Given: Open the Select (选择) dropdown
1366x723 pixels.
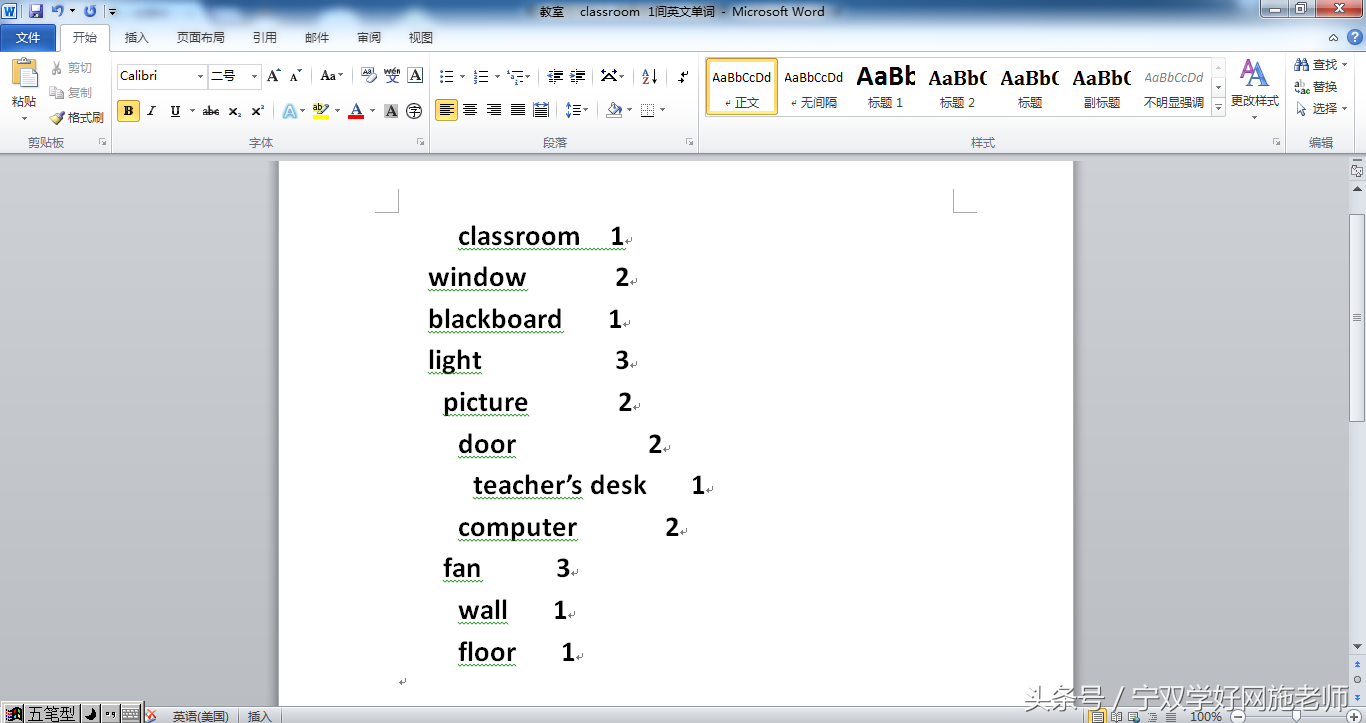Looking at the screenshot, I should [x=1322, y=108].
